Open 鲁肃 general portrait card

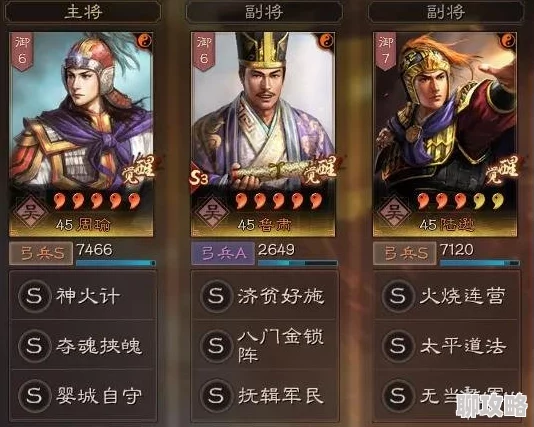(x=263, y=135)
